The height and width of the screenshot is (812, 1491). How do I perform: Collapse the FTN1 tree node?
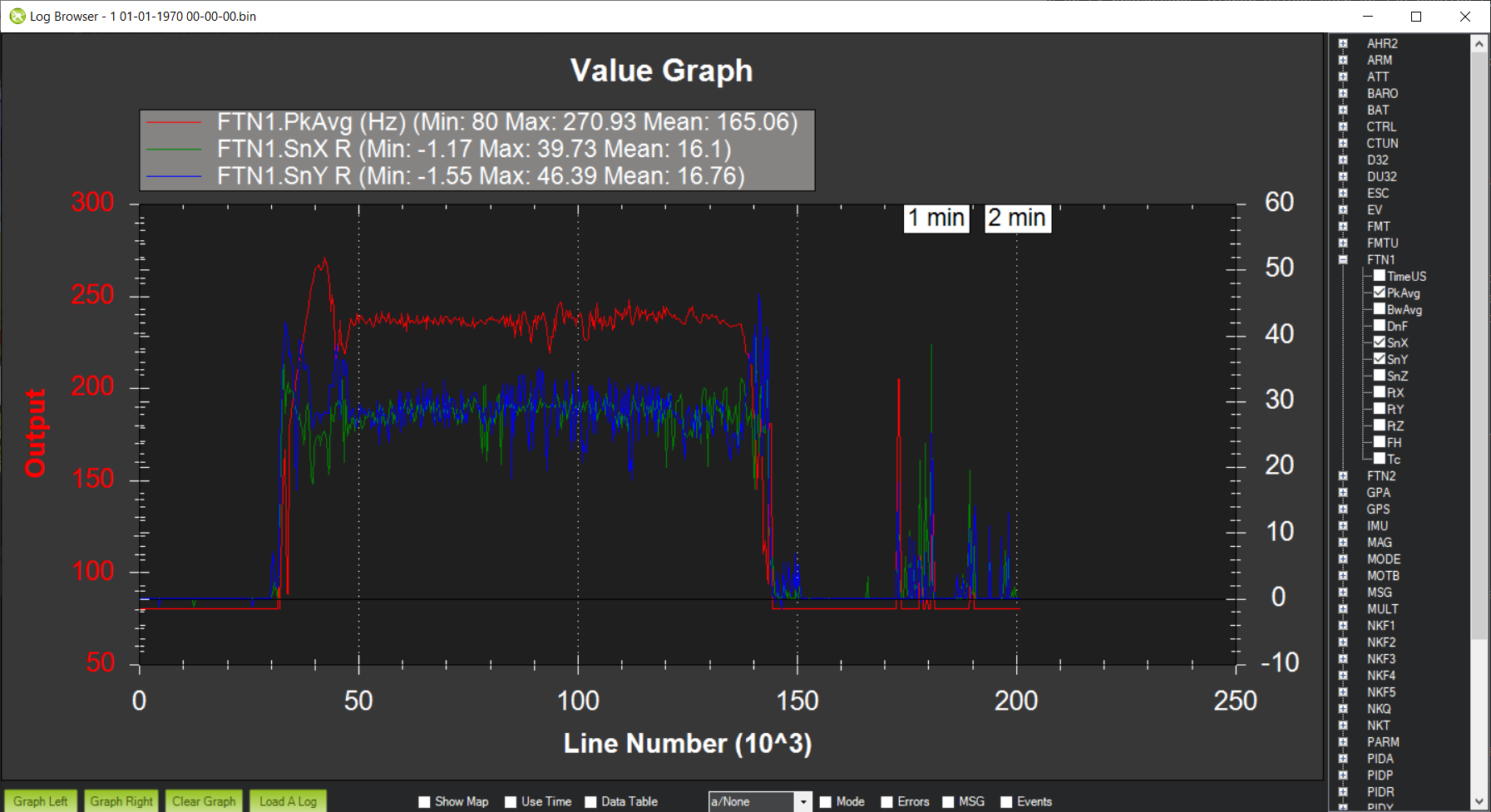coord(1342,259)
